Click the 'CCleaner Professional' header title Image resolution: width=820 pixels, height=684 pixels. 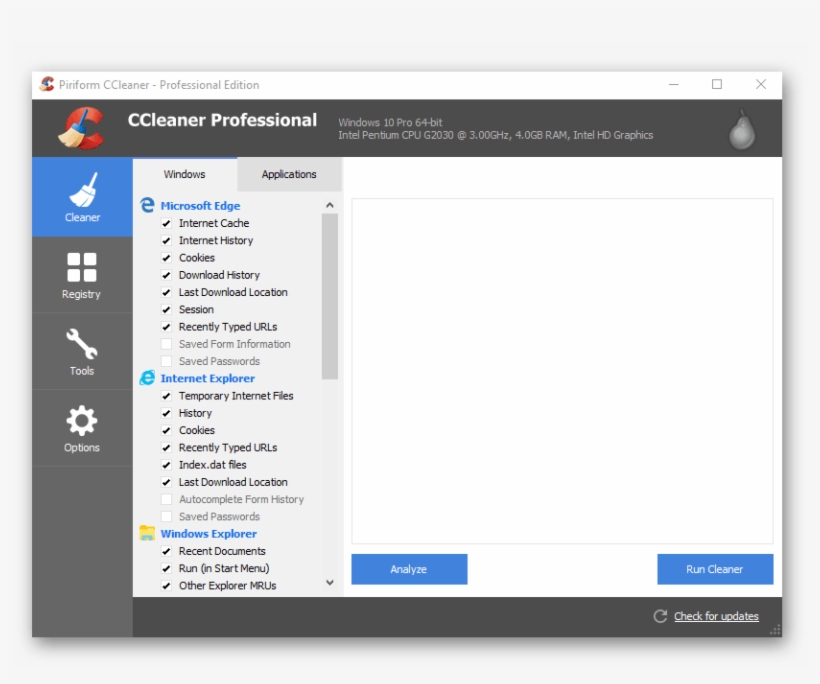222,120
